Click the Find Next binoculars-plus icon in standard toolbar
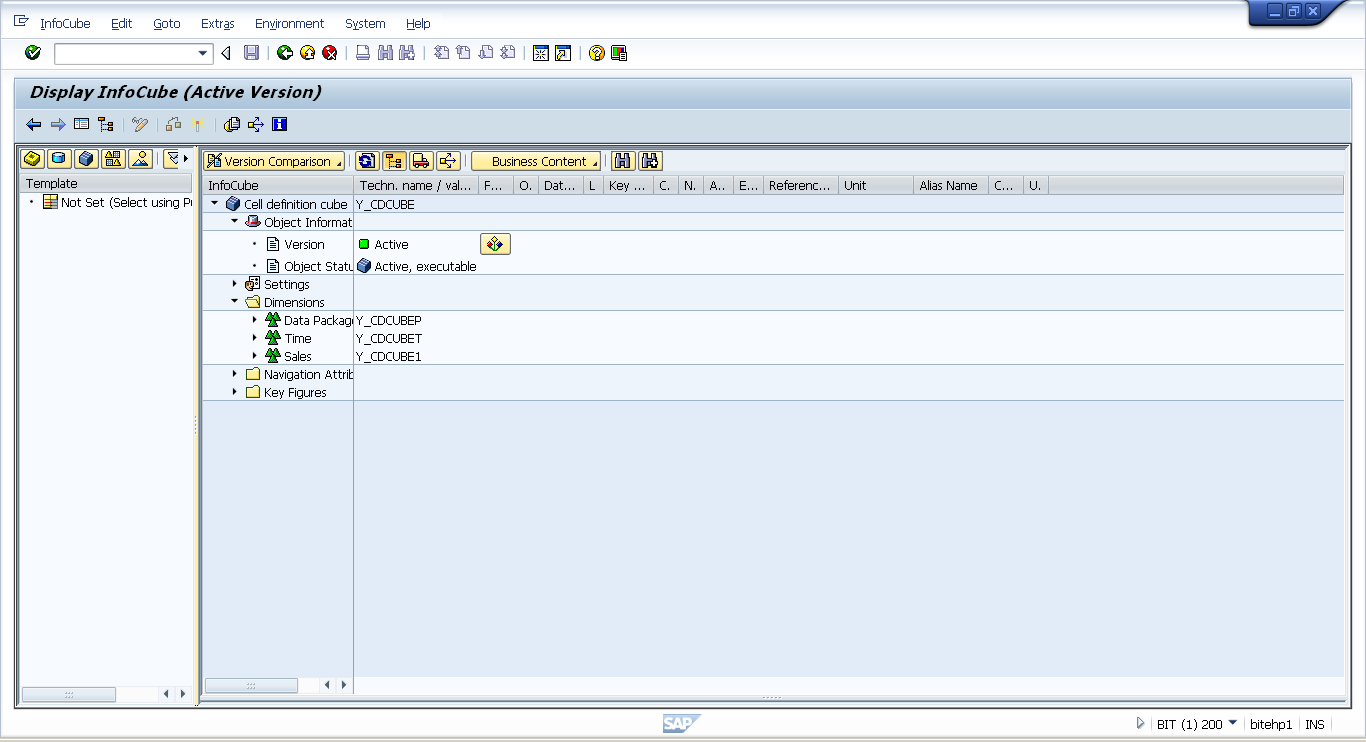Image resolution: width=1366 pixels, height=742 pixels. pos(407,53)
